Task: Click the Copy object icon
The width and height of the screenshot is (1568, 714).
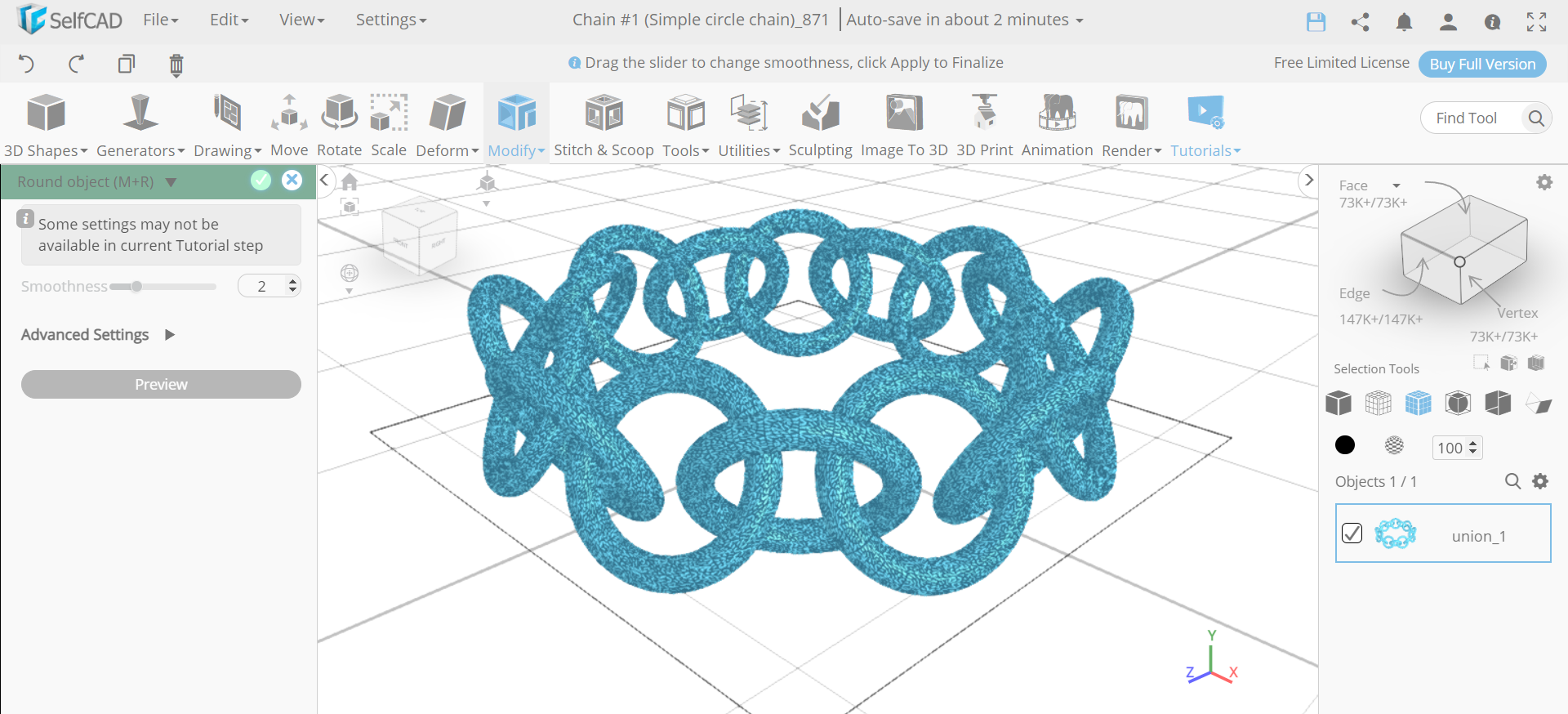Action: tap(127, 64)
